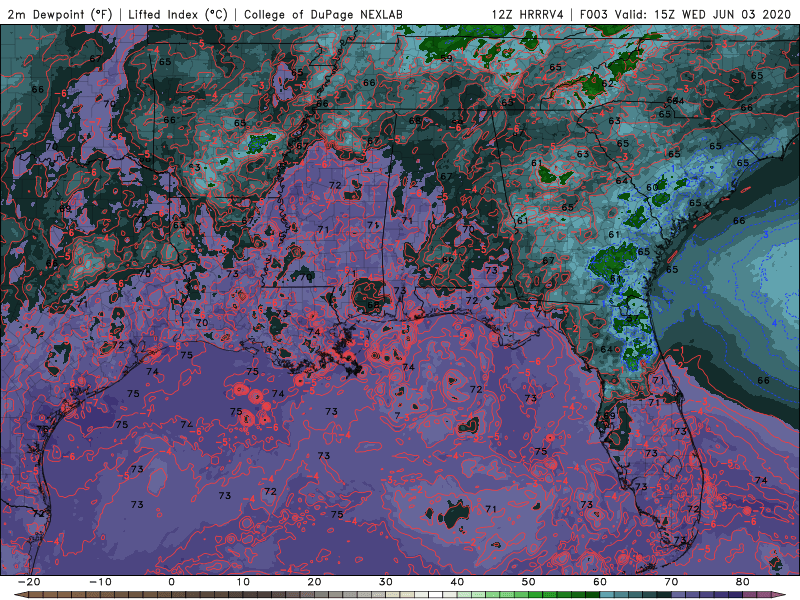Click the left arrow end of color bar

point(20,595)
